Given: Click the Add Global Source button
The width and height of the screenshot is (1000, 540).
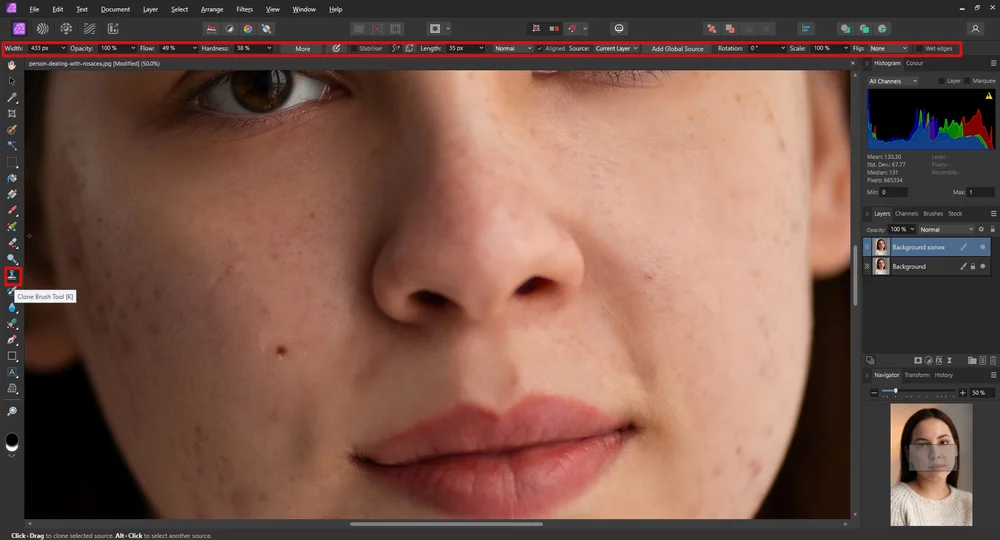Looking at the screenshot, I should tap(677, 48).
